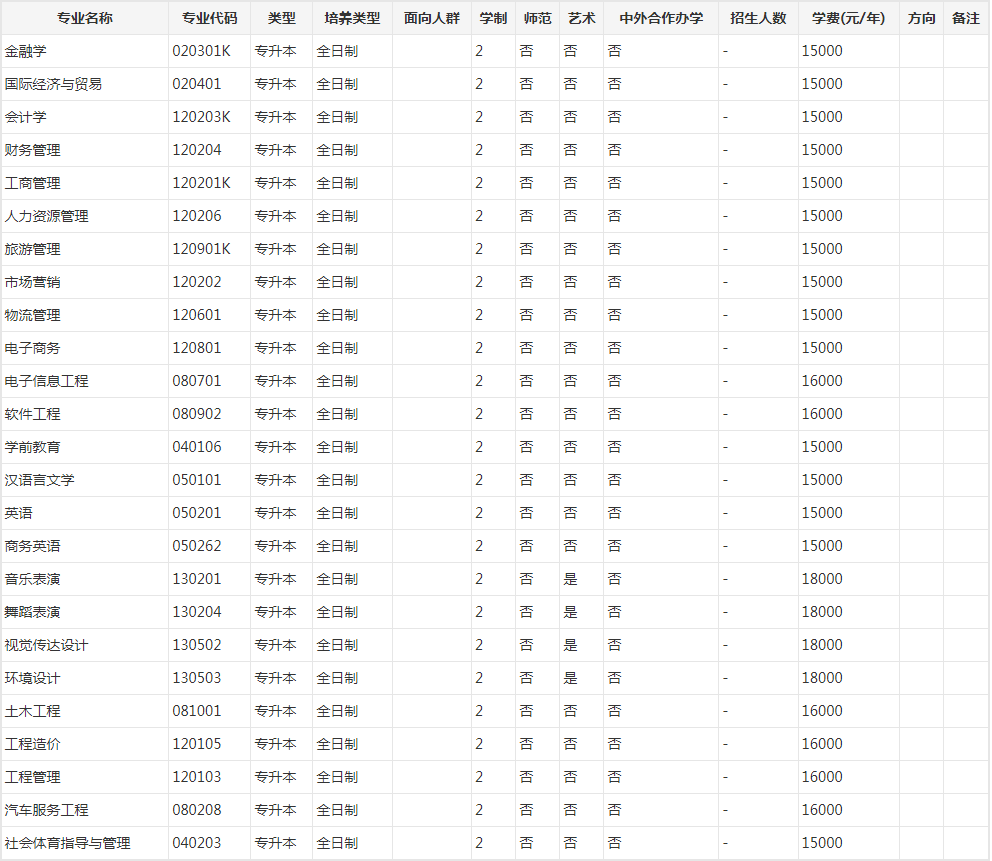This screenshot has width=992, height=861.
Task: Click major code 130204
Action: 197,612
